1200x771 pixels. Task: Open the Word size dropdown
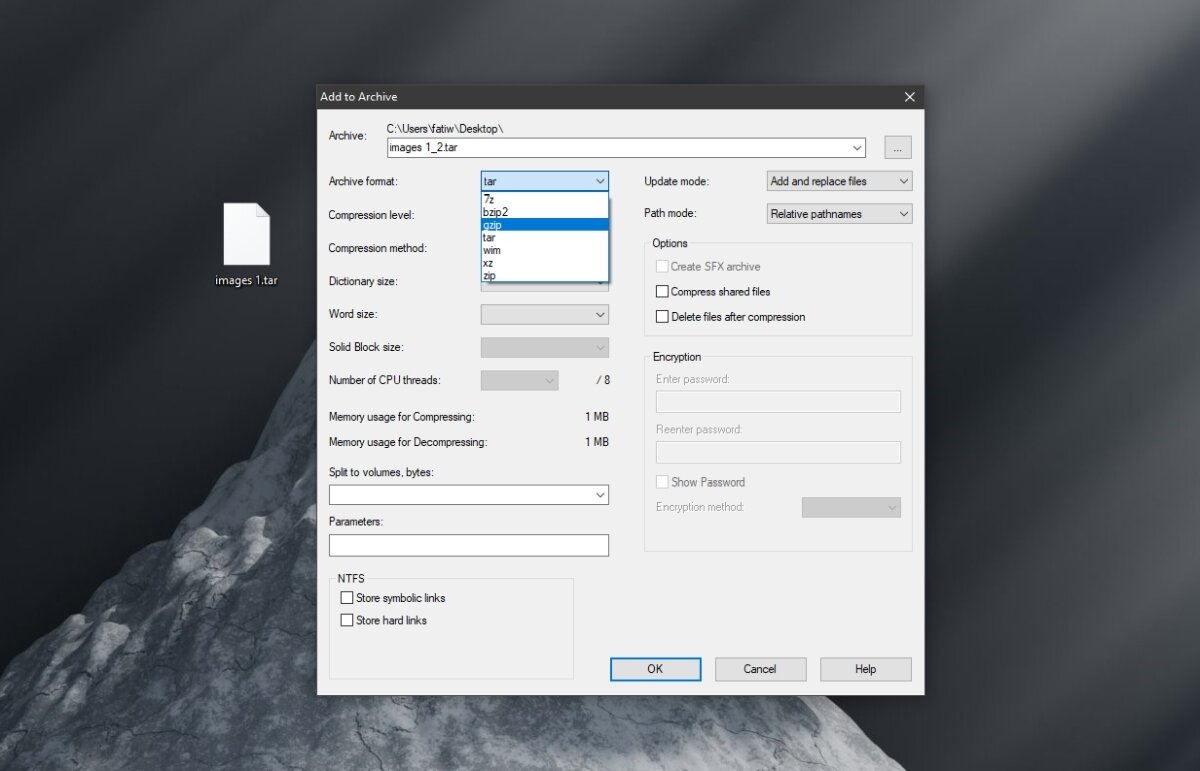544,315
